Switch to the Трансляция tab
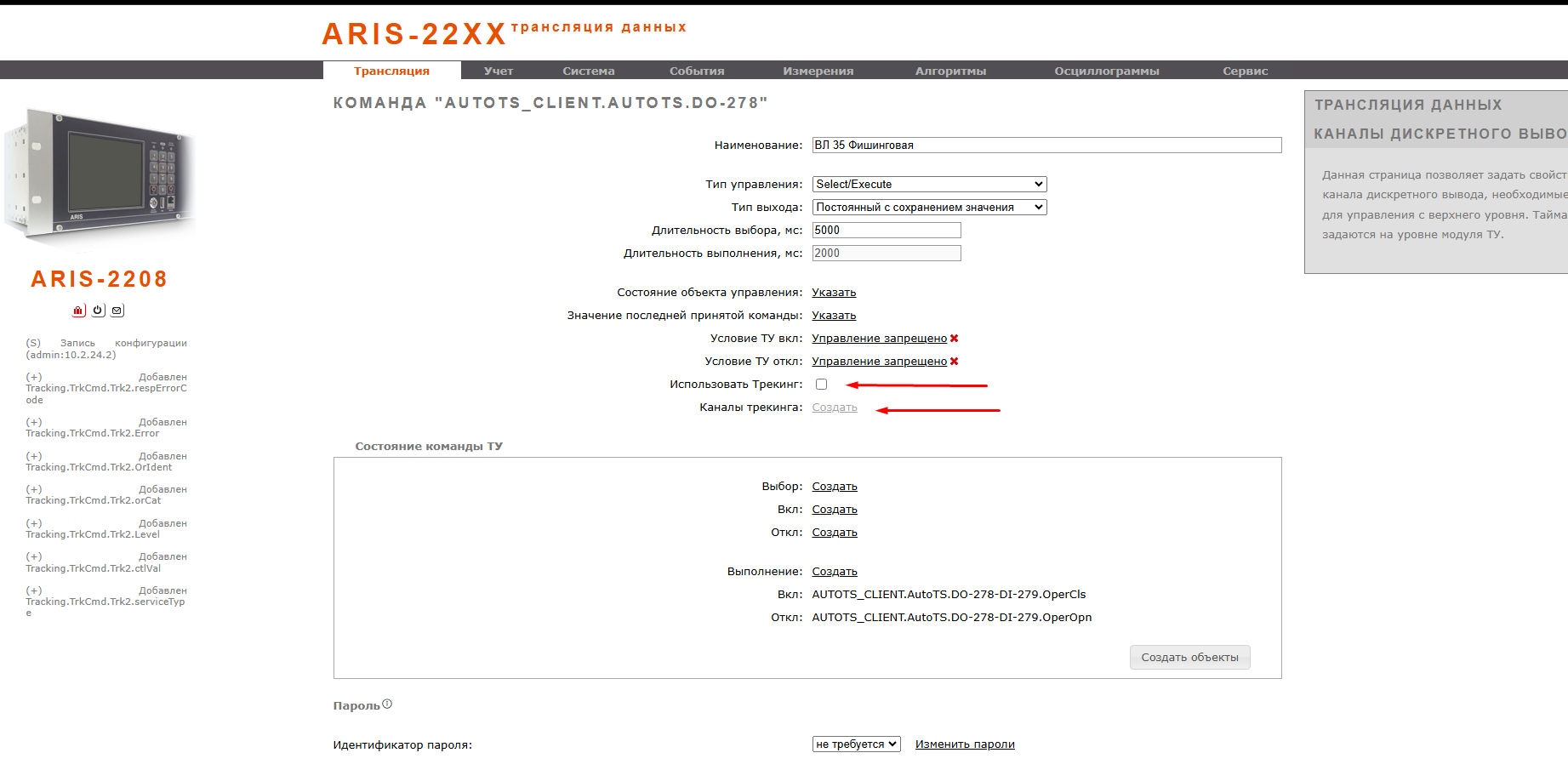The image size is (1568, 770). click(x=391, y=71)
